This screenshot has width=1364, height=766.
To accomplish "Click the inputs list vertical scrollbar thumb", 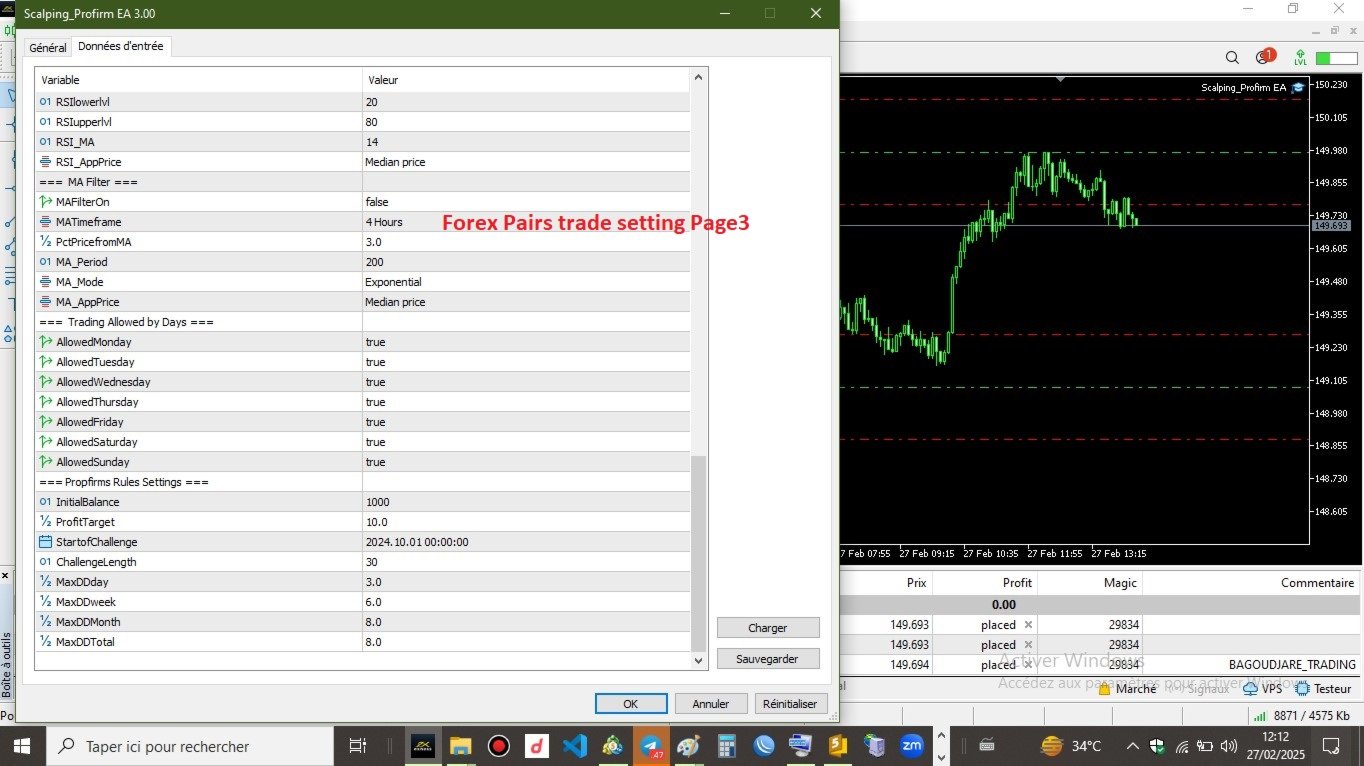I will coord(699,553).
